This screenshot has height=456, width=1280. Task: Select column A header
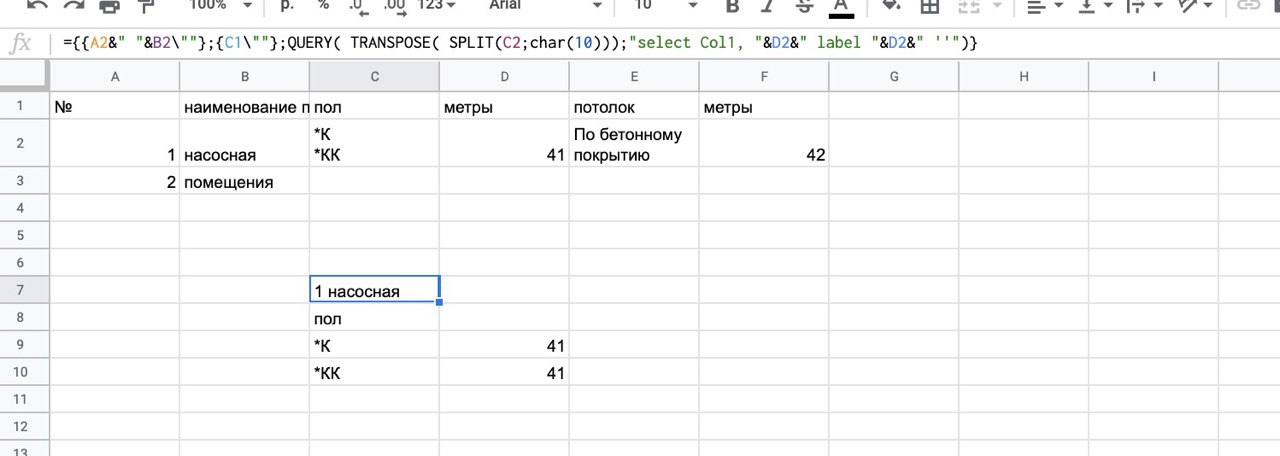[115, 76]
